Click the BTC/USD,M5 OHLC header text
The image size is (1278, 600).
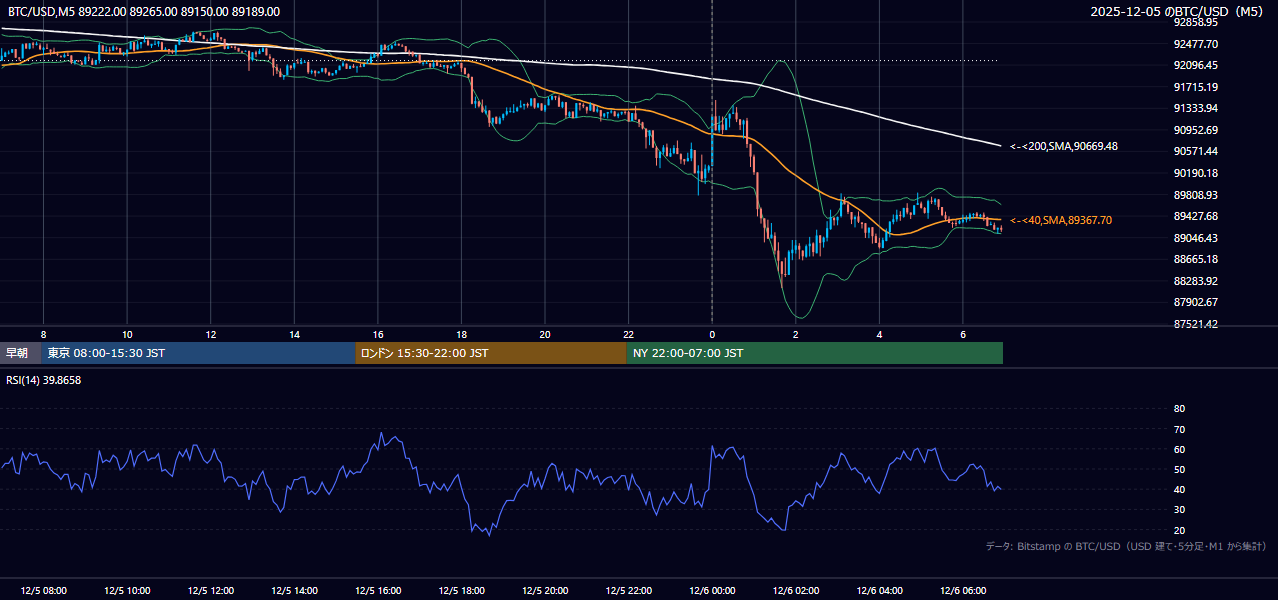144,12
